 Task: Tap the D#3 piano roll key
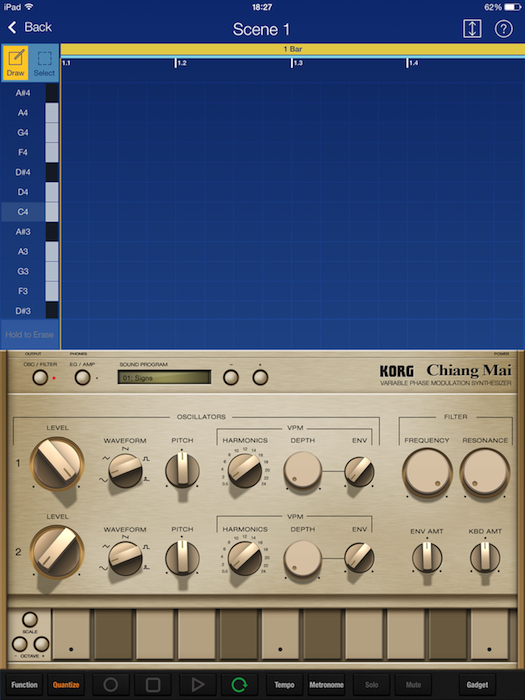(x=29, y=311)
